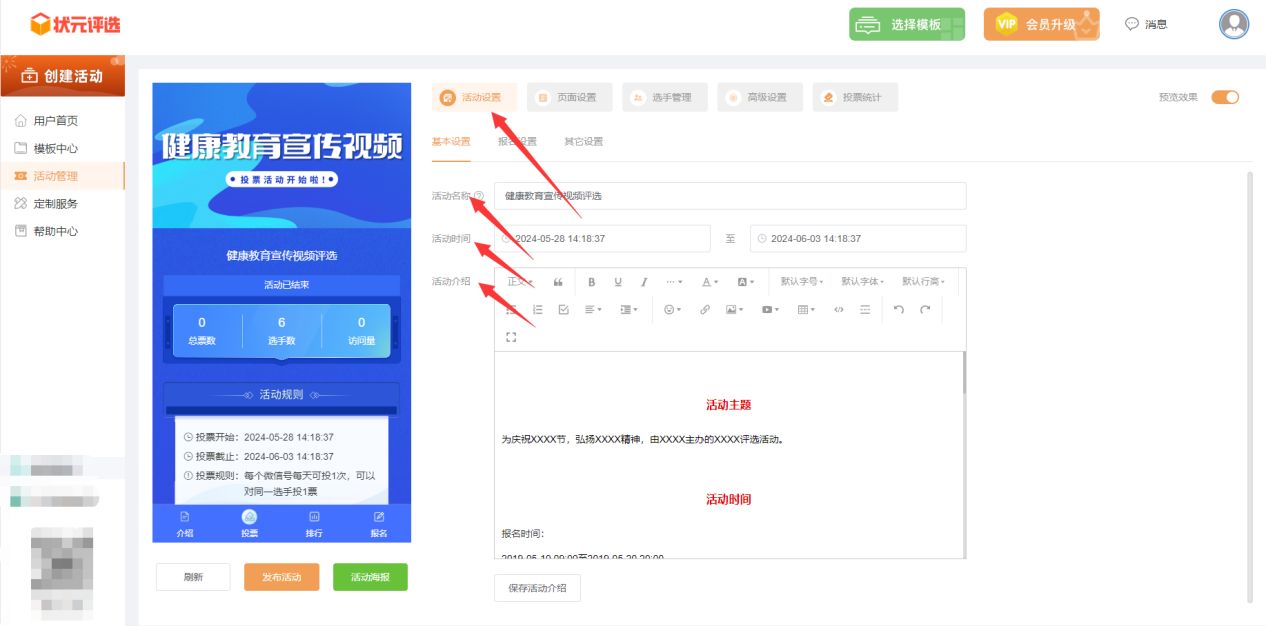Enter fullscreen editing mode
Viewport: 1266px width, 626px height.
(x=511, y=338)
